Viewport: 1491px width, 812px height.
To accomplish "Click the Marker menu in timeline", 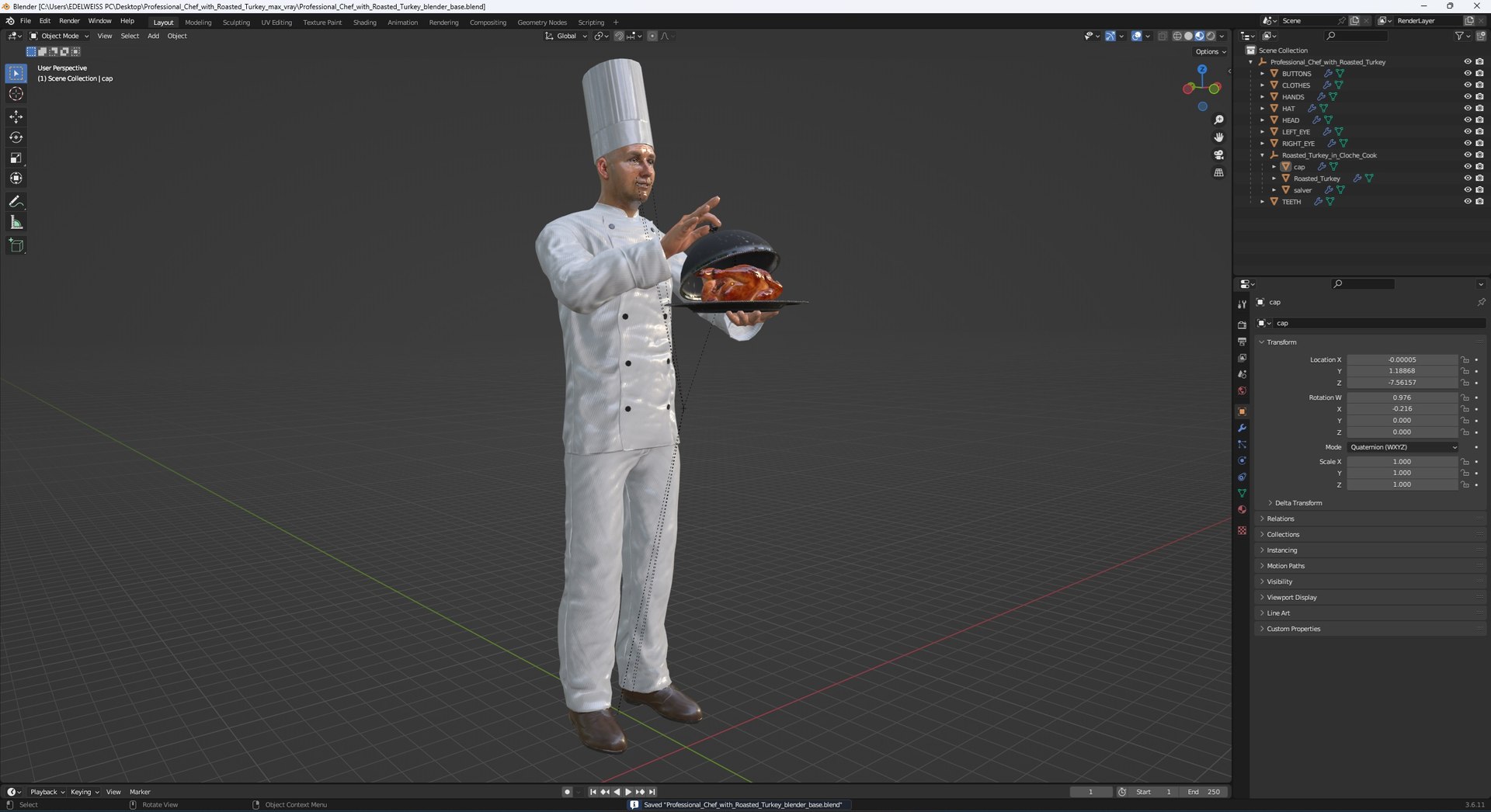I will pos(140,792).
